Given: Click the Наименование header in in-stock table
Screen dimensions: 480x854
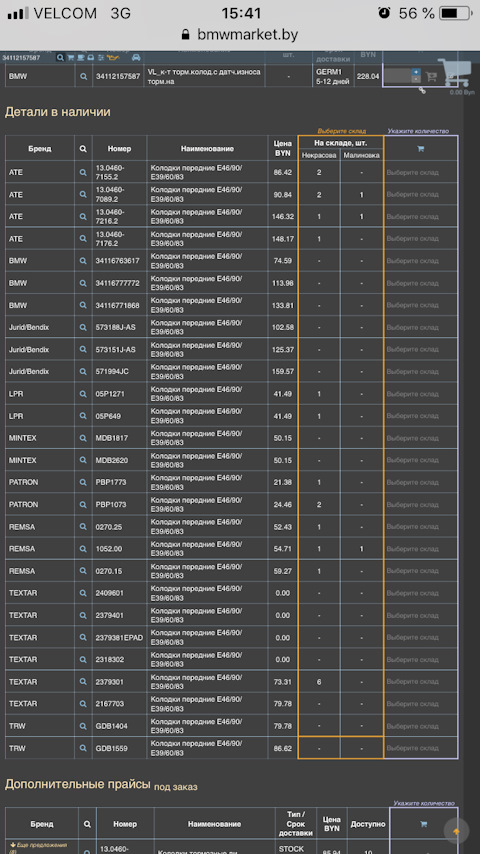Looking at the screenshot, I should point(207,149).
